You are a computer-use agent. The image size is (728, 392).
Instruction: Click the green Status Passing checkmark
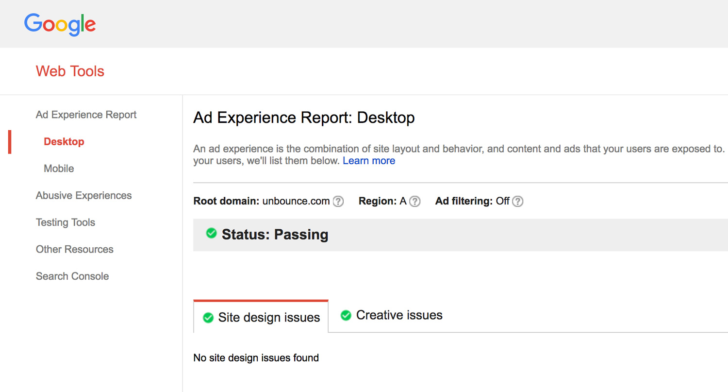click(211, 233)
